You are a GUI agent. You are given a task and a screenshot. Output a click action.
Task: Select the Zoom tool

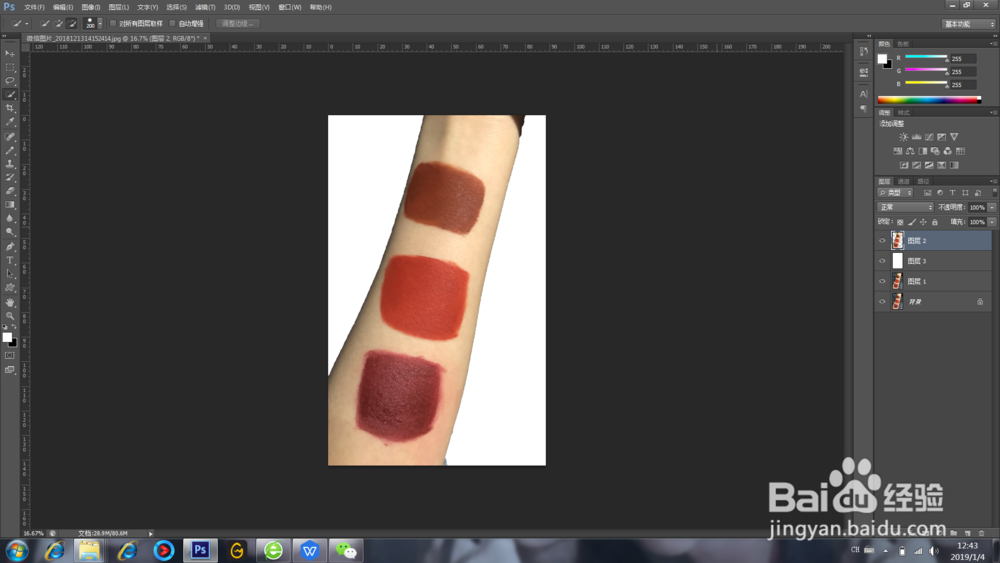(x=10, y=316)
